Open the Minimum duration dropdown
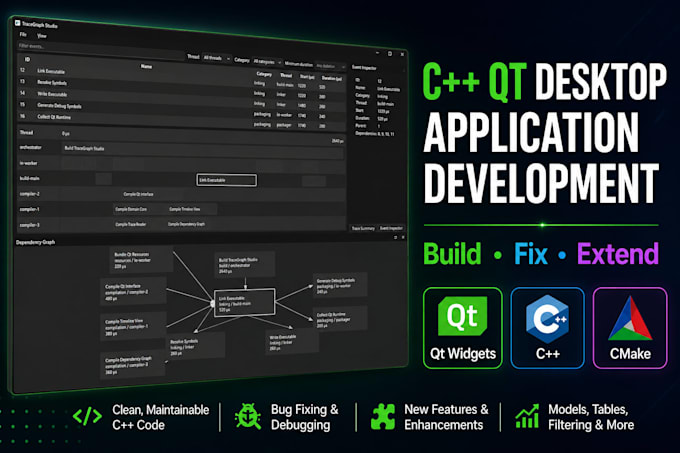 coord(330,66)
